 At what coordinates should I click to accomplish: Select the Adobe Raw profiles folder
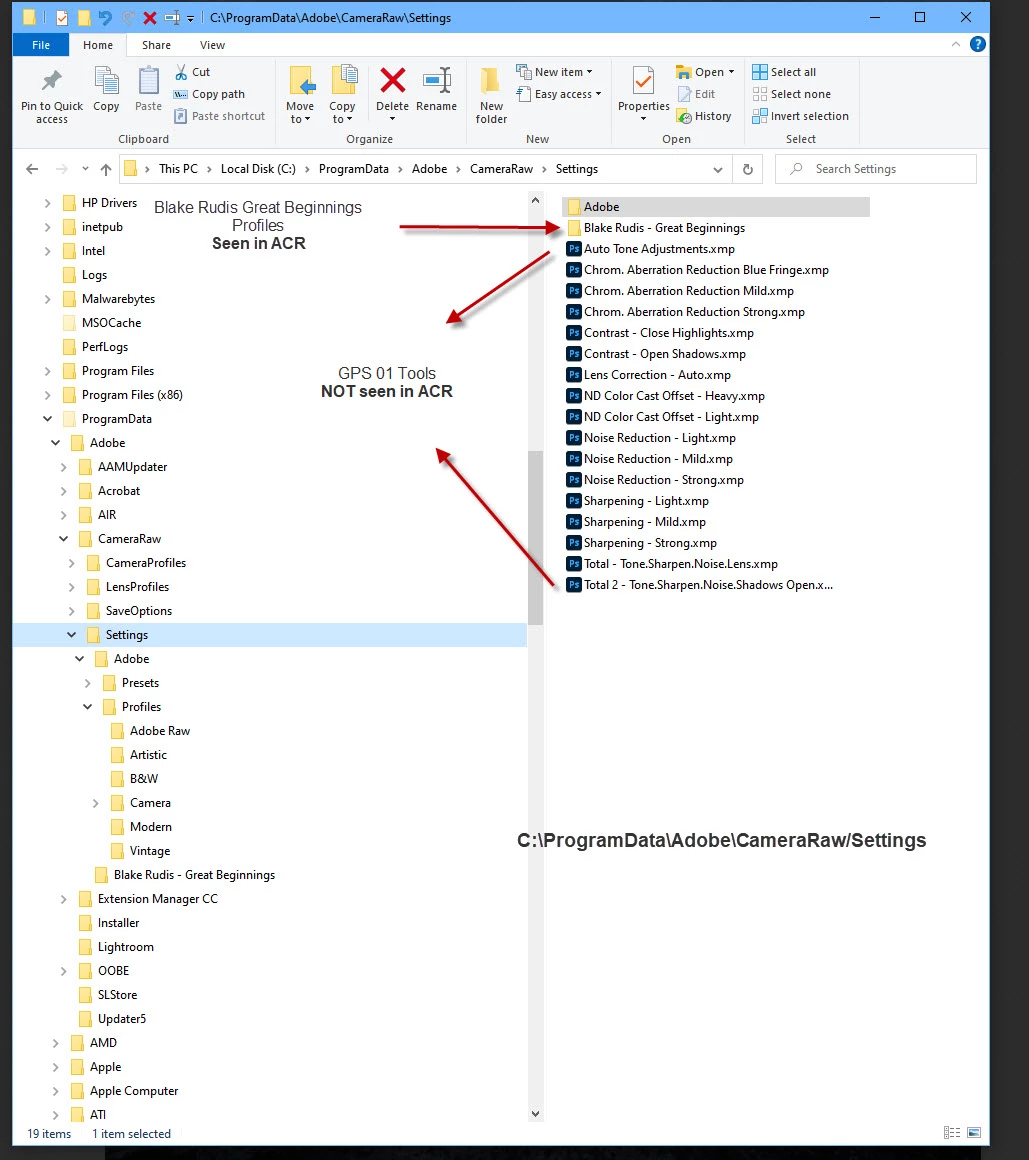coord(151,731)
